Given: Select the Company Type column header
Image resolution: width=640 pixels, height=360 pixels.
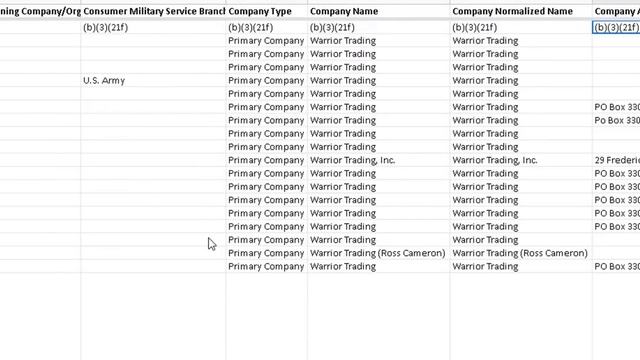Looking at the screenshot, I should pyautogui.click(x=266, y=11).
